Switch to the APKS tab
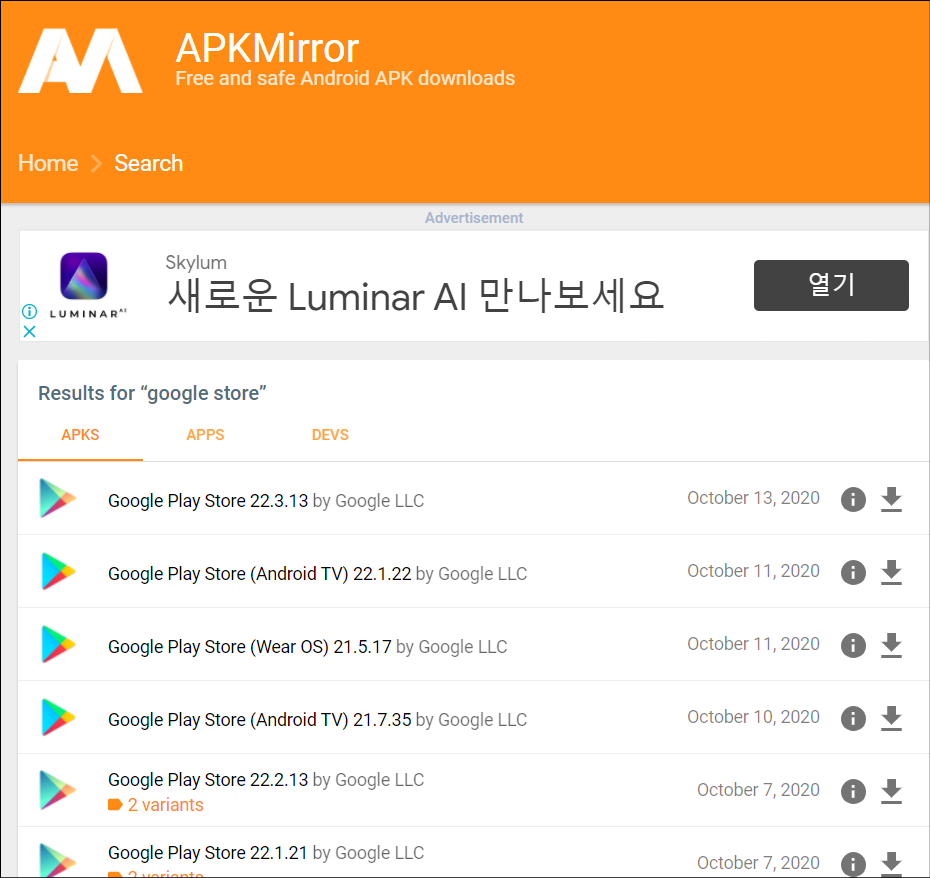The image size is (930, 878). click(x=80, y=435)
